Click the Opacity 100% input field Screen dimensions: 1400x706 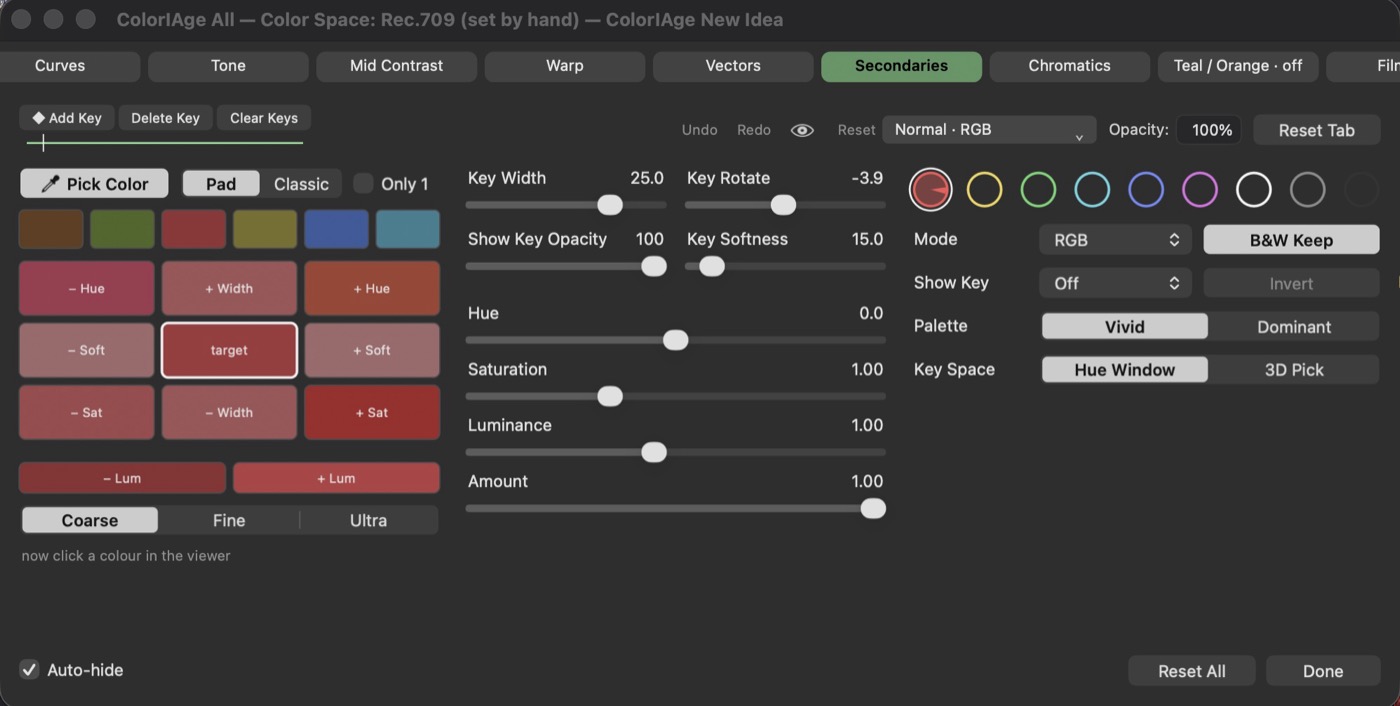(x=1209, y=130)
